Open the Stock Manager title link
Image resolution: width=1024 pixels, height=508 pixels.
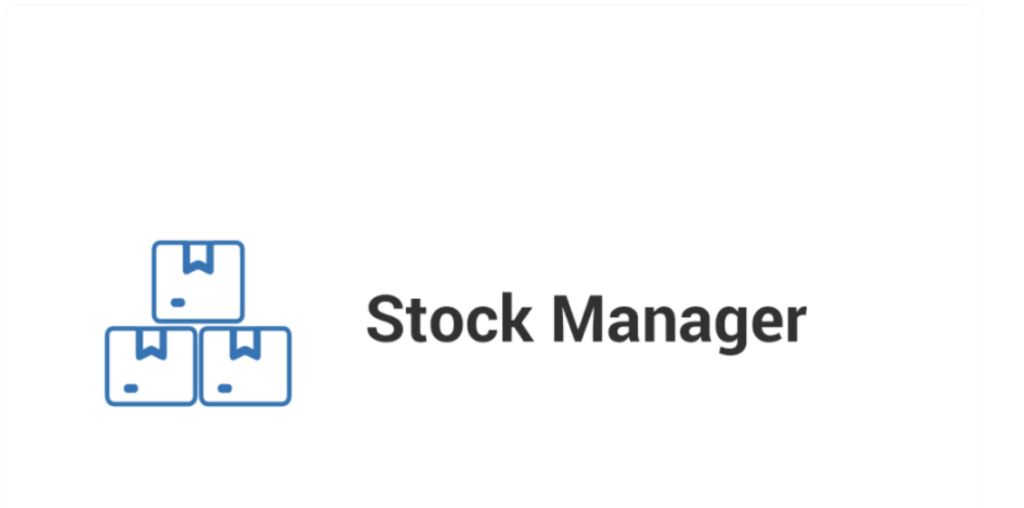[x=586, y=321]
